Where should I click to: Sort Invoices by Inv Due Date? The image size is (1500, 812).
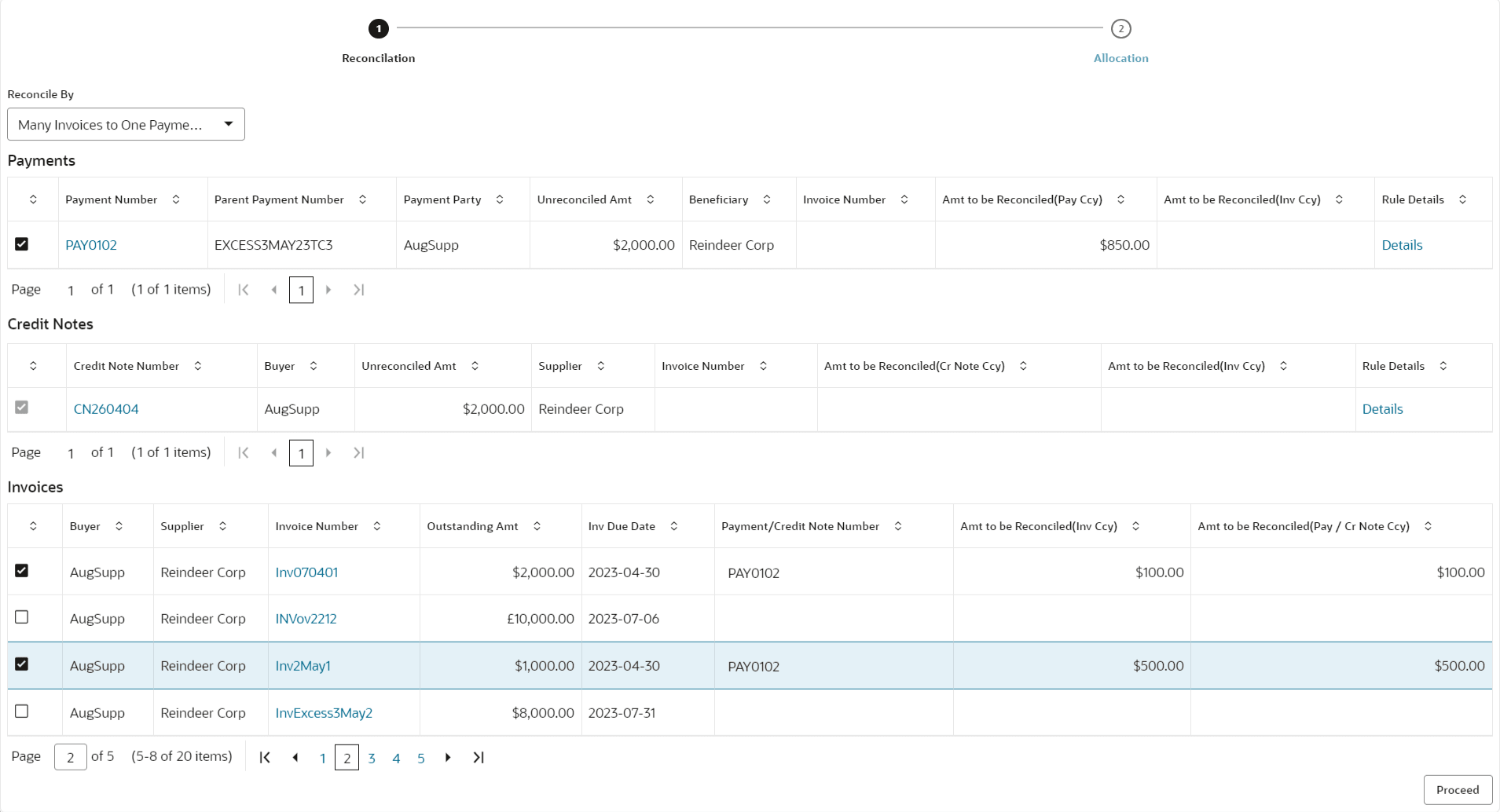[x=674, y=526]
